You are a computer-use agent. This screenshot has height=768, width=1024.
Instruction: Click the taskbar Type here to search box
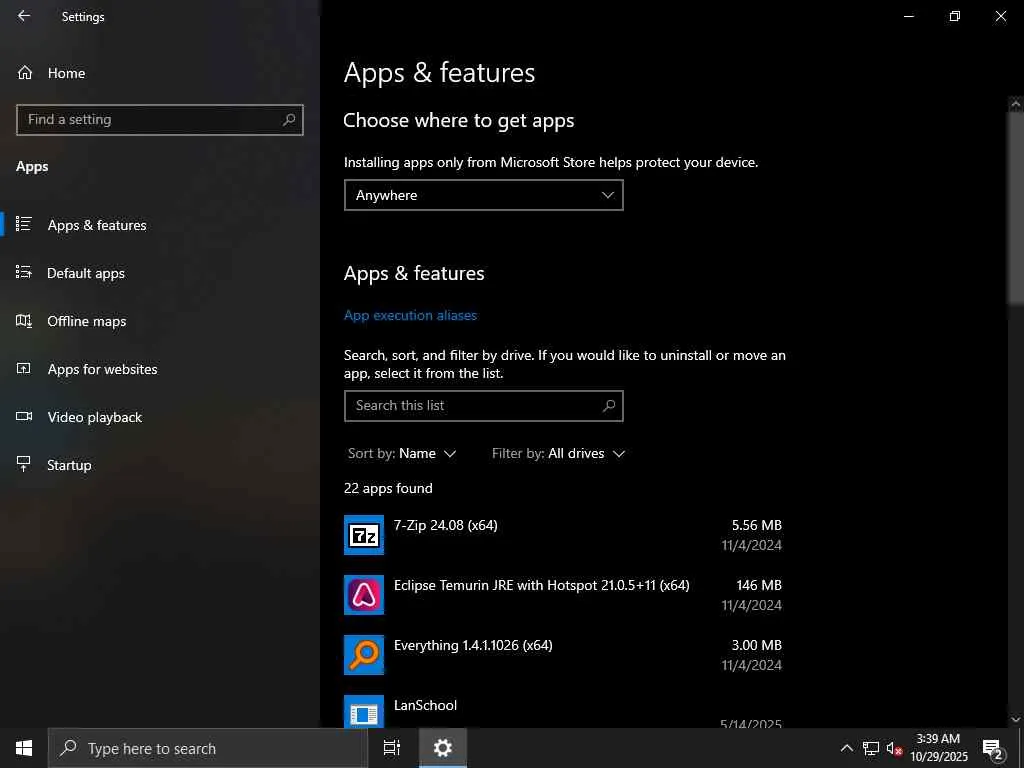208,748
